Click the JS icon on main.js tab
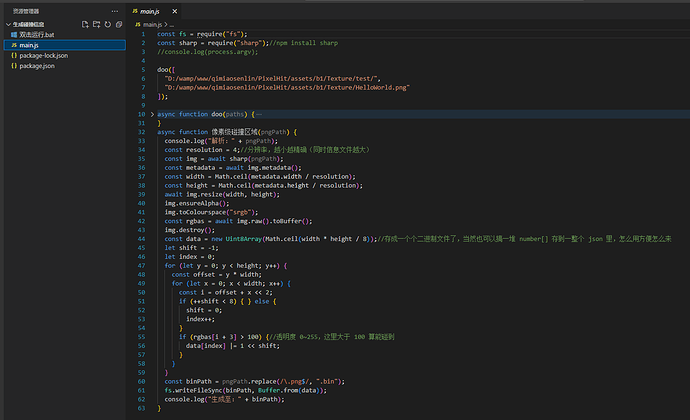690x420 pixels. pos(136,9)
